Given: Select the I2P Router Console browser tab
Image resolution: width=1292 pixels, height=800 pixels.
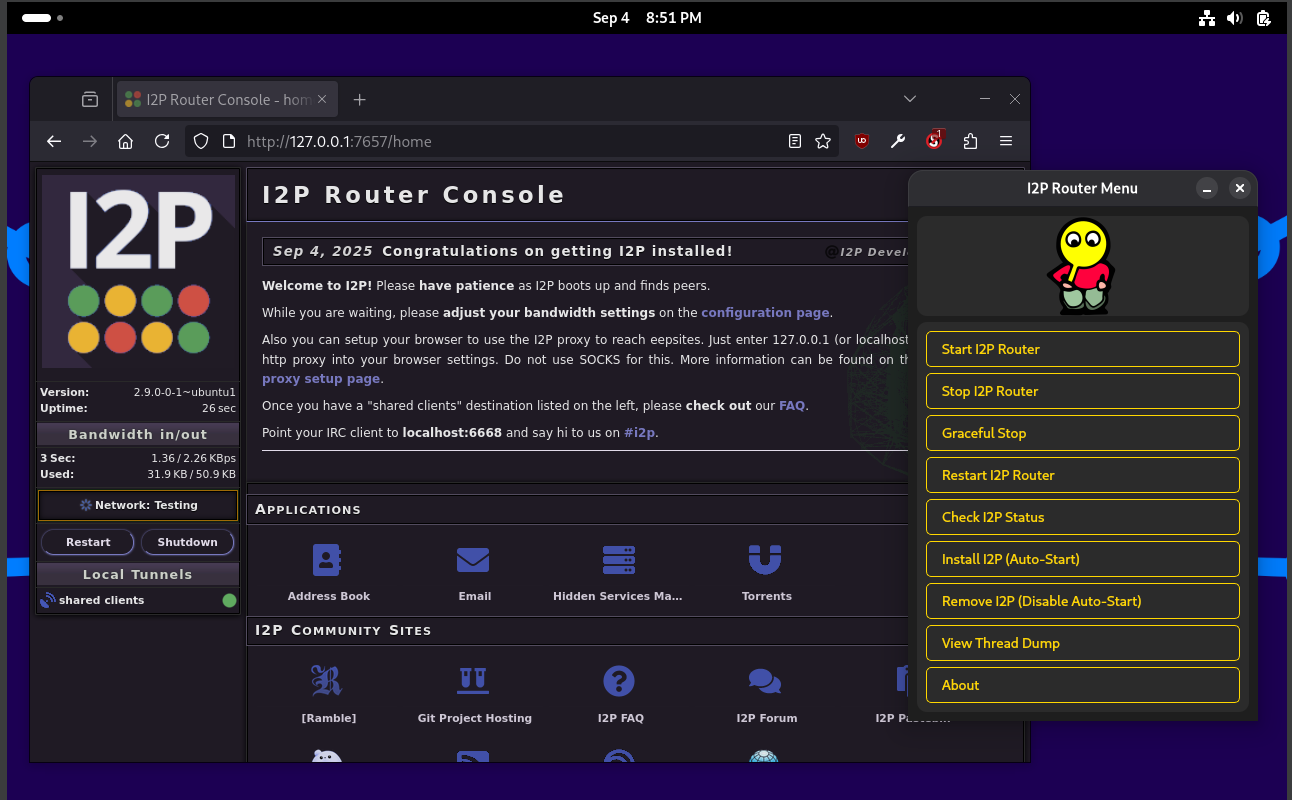Looking at the screenshot, I should tap(227, 99).
